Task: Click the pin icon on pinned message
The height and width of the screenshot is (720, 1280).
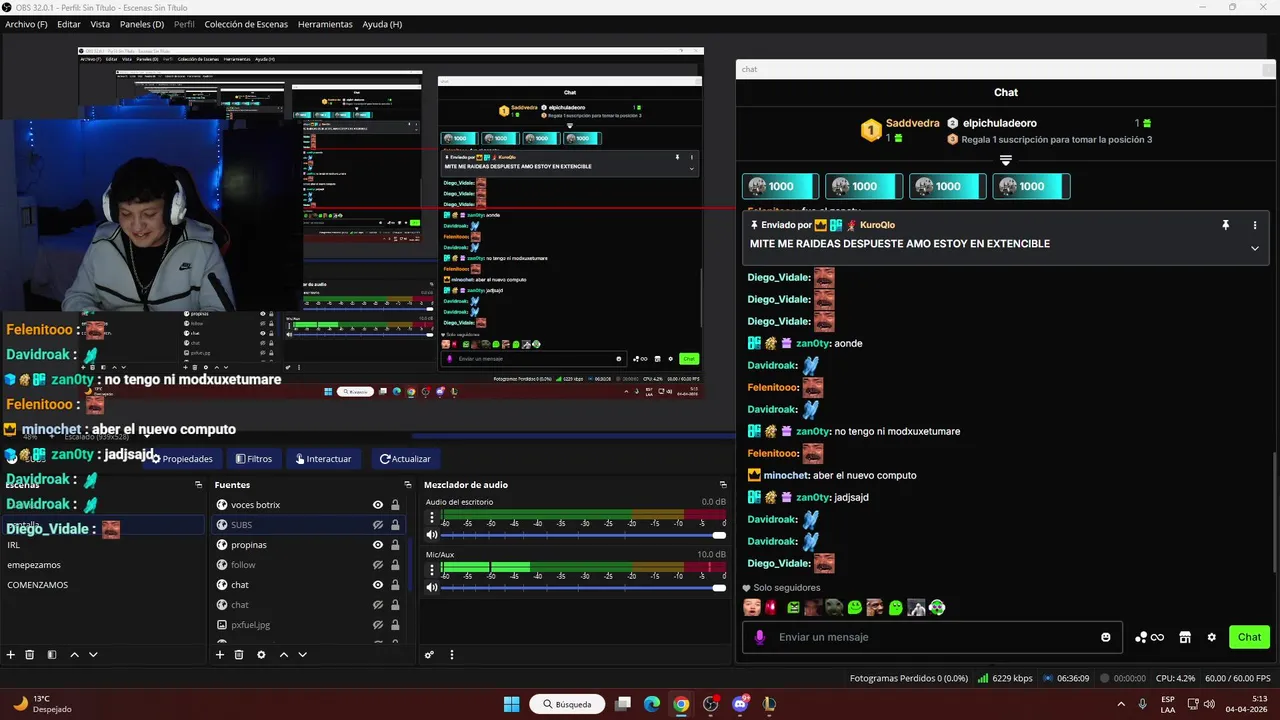Action: (x=1225, y=225)
